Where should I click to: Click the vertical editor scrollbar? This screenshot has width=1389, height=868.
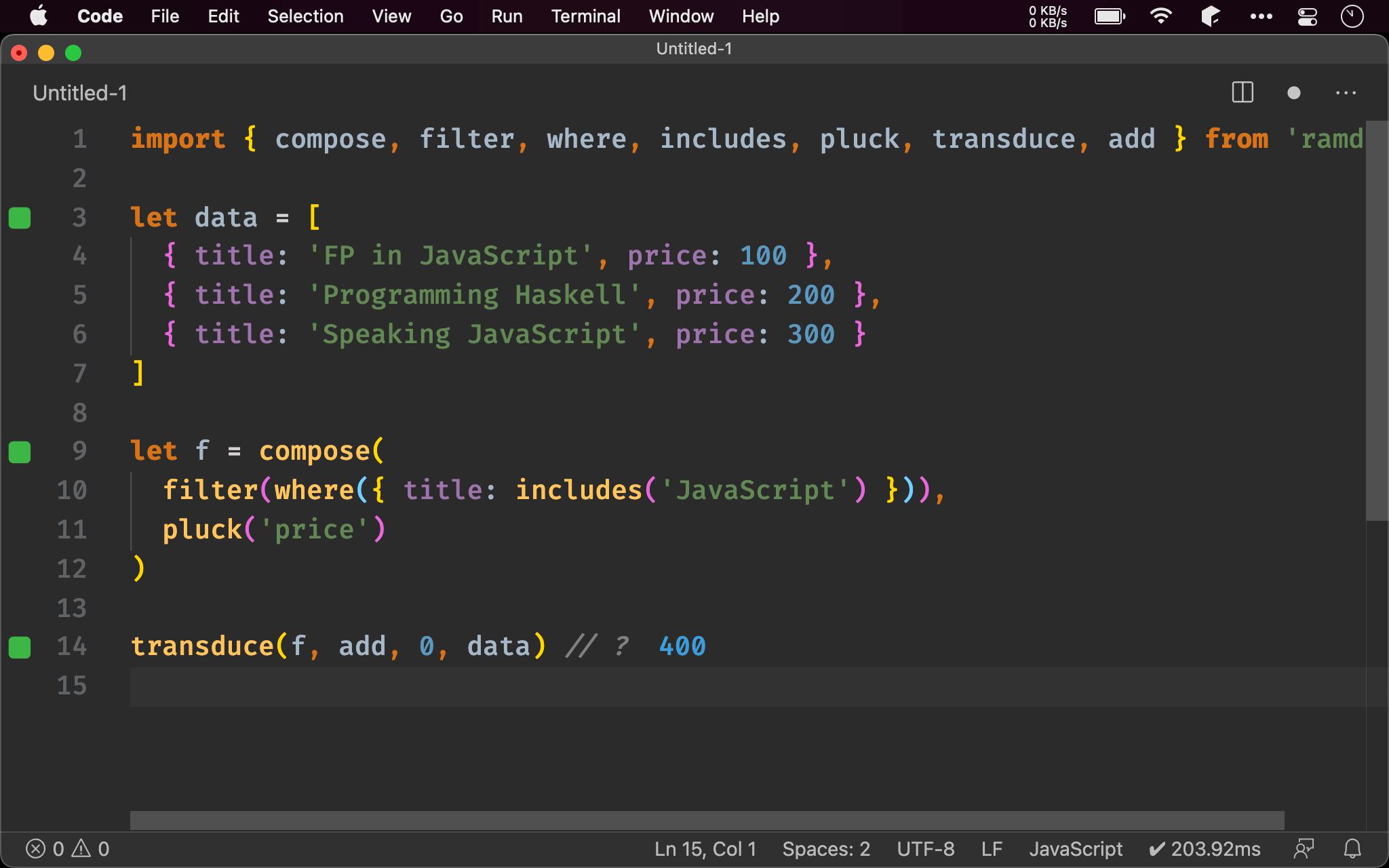(1376, 321)
